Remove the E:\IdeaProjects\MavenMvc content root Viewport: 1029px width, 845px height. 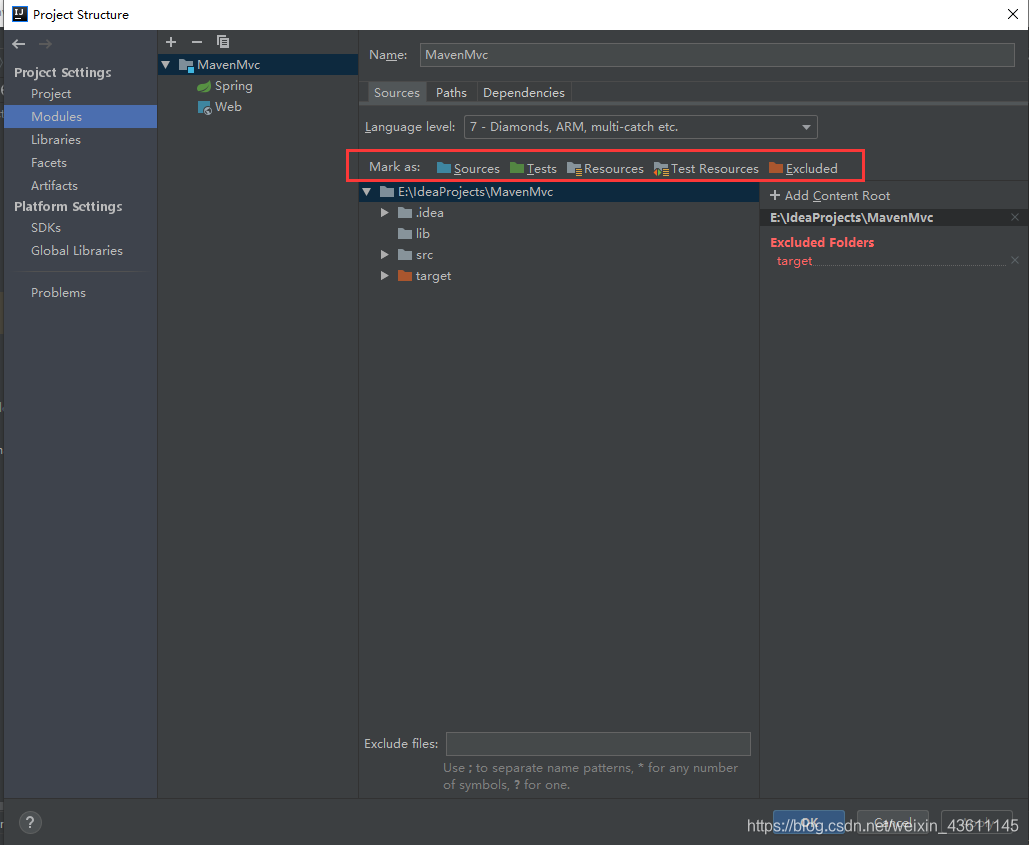pos(1015,217)
